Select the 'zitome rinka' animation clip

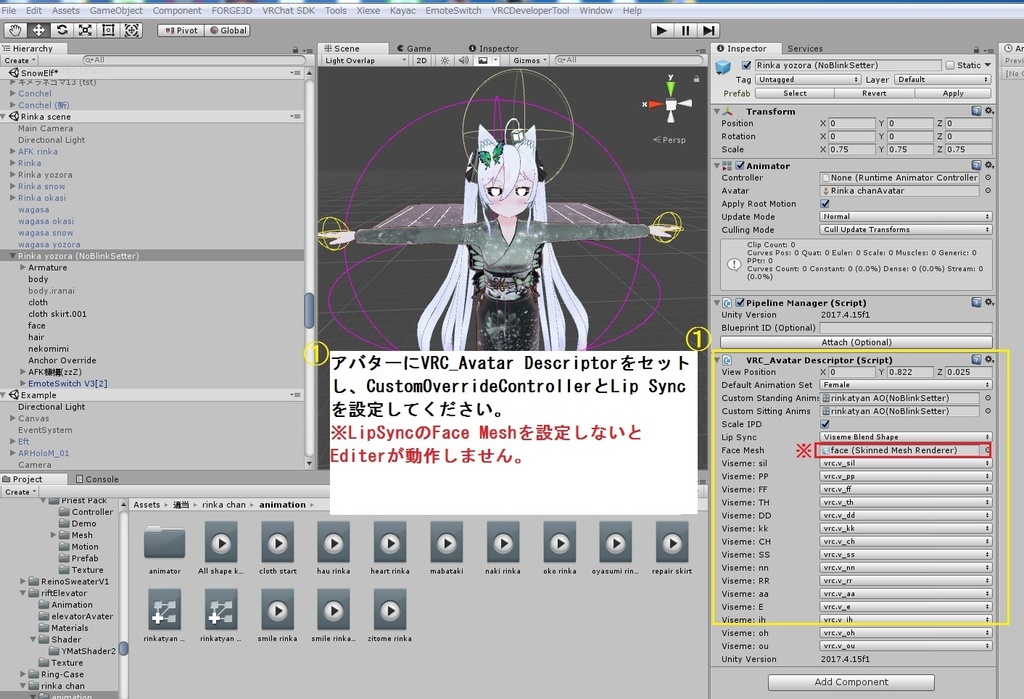click(390, 615)
